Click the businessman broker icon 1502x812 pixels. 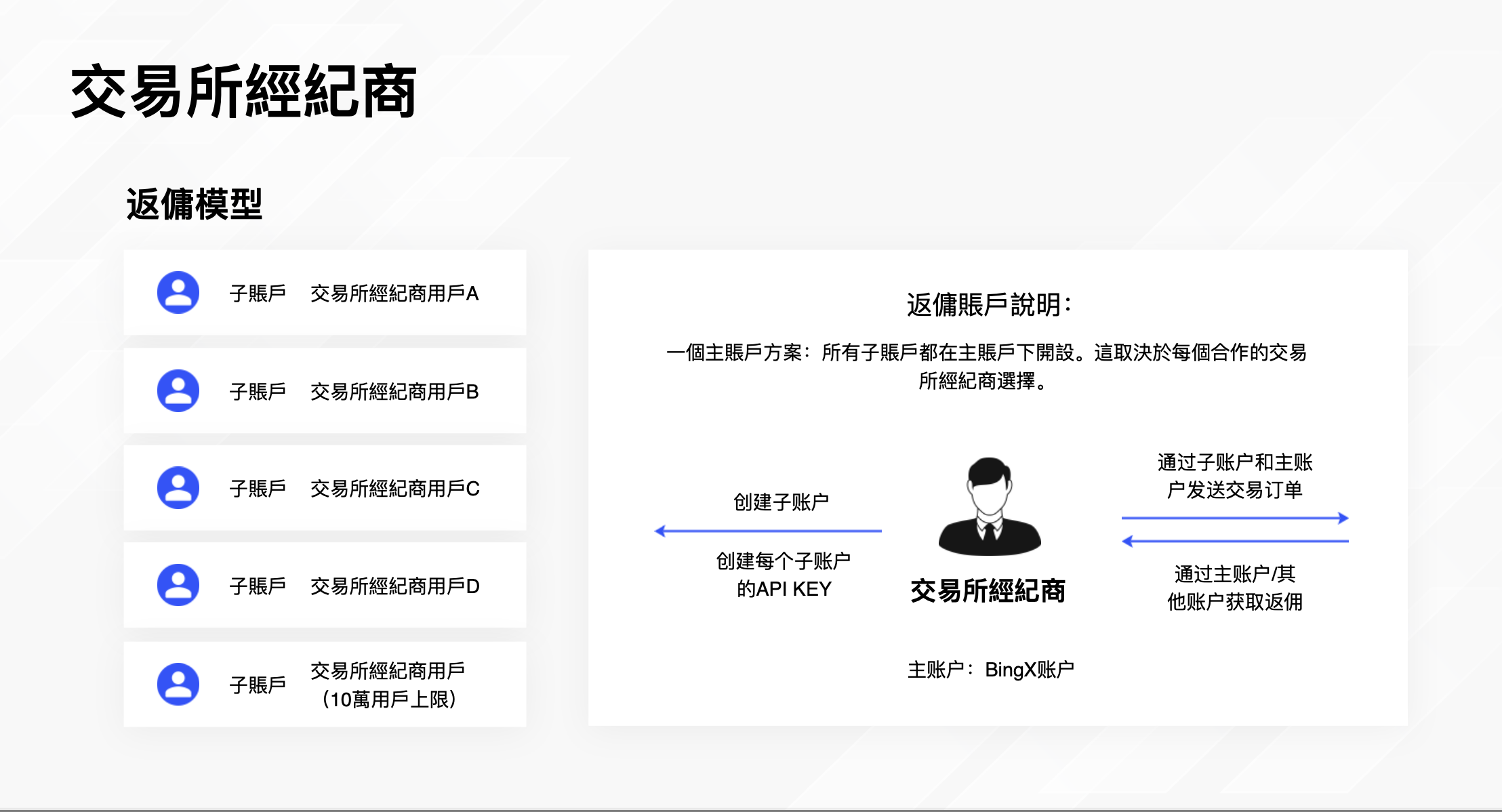tap(989, 506)
